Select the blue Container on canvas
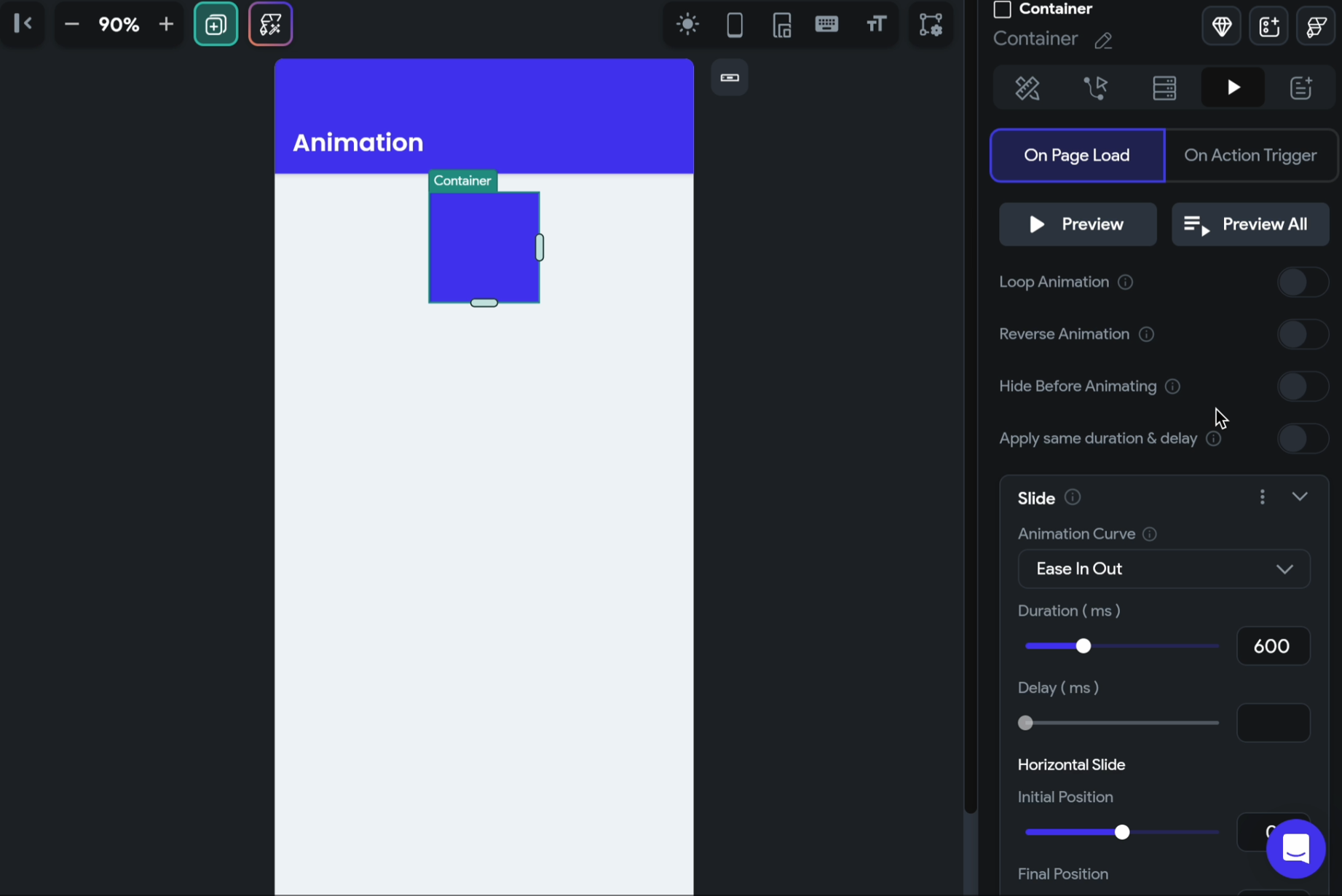This screenshot has height=896, width=1342. pos(483,247)
